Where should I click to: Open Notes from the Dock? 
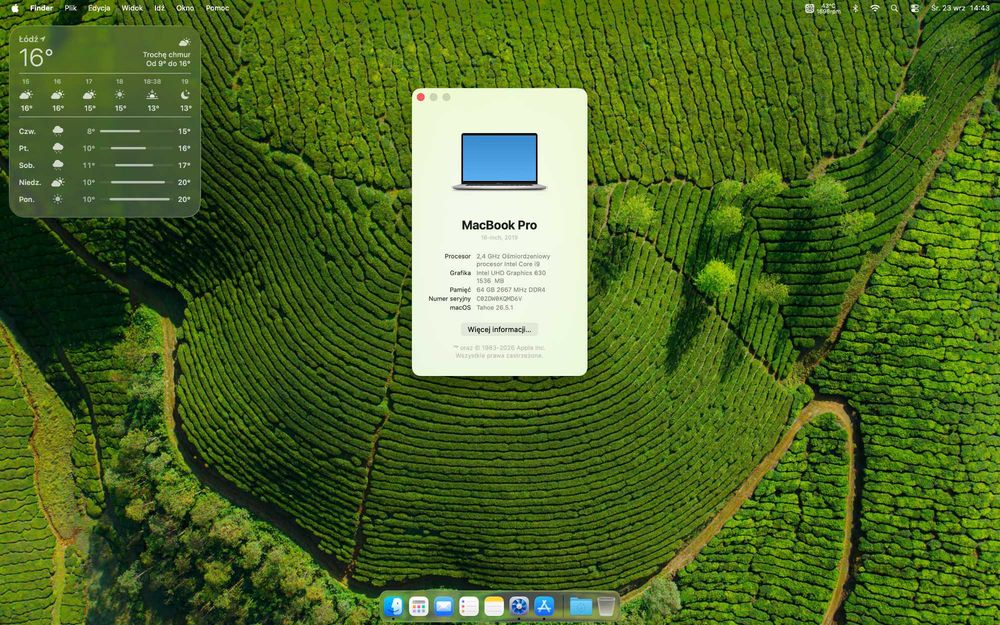click(x=494, y=606)
